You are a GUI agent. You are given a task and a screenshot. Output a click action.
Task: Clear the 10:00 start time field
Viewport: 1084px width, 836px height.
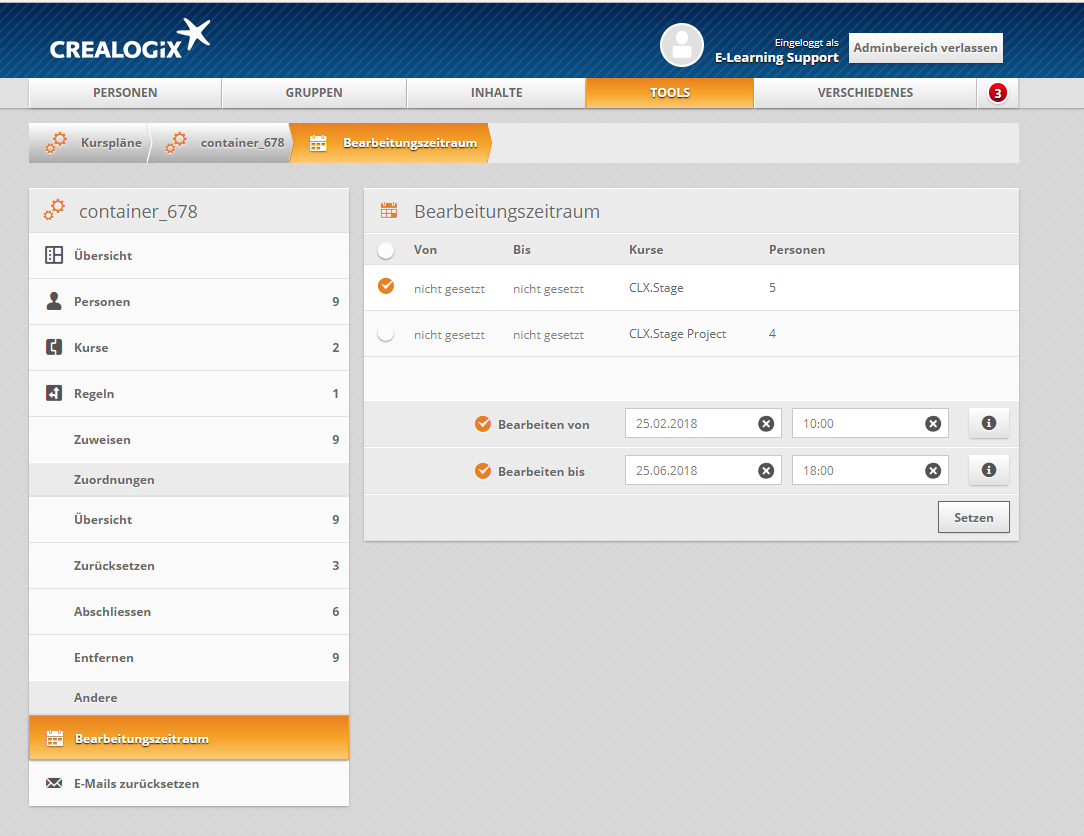[933, 424]
